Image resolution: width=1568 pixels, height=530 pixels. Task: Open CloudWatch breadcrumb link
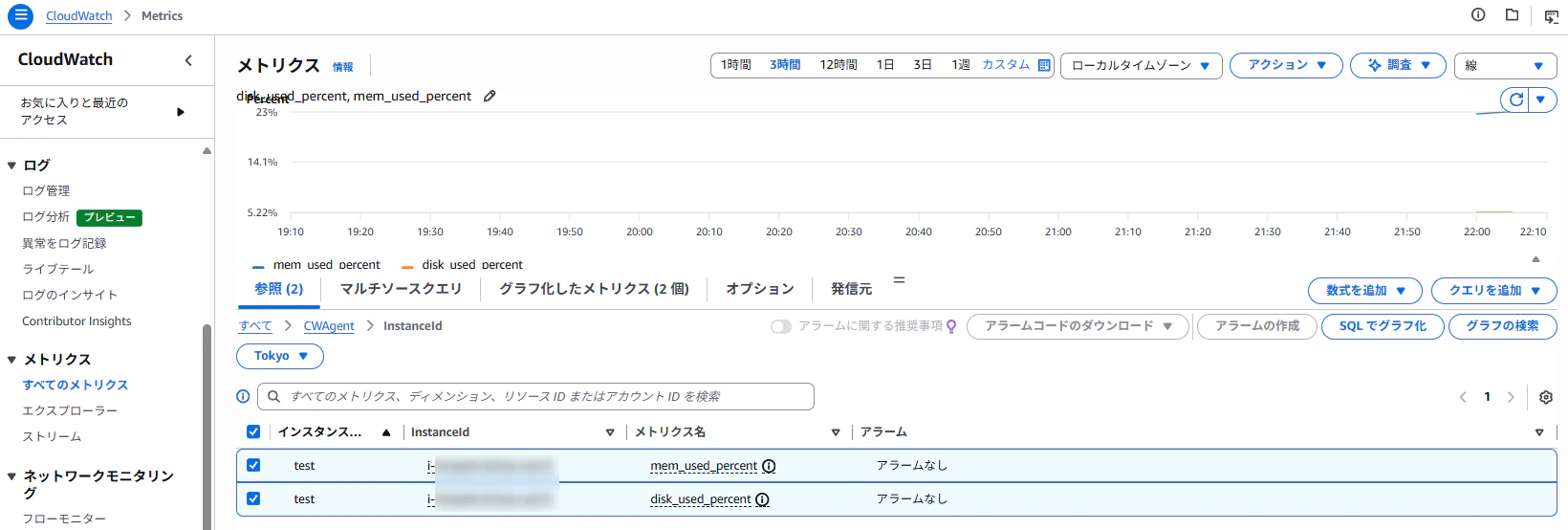point(78,16)
